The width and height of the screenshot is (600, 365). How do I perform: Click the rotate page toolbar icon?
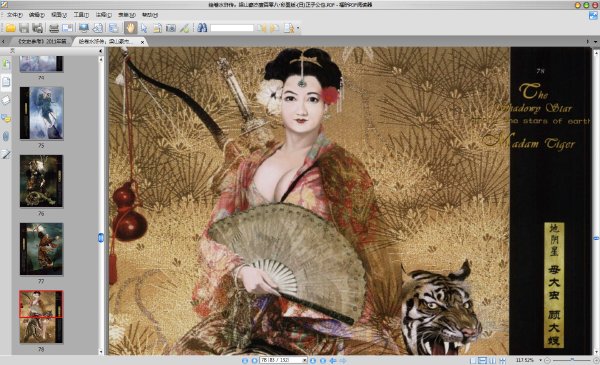tap(98, 28)
